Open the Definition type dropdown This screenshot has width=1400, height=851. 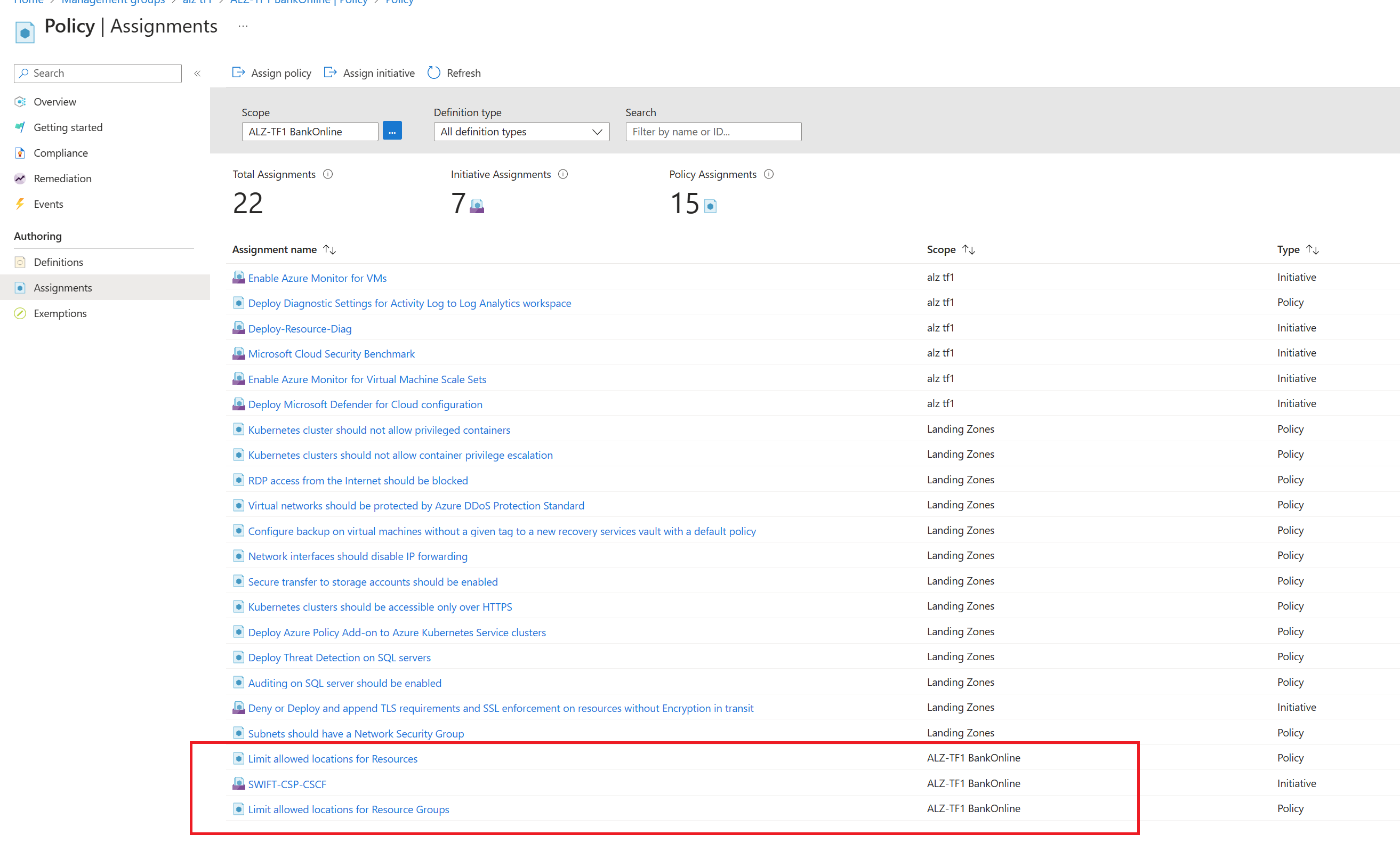click(521, 132)
